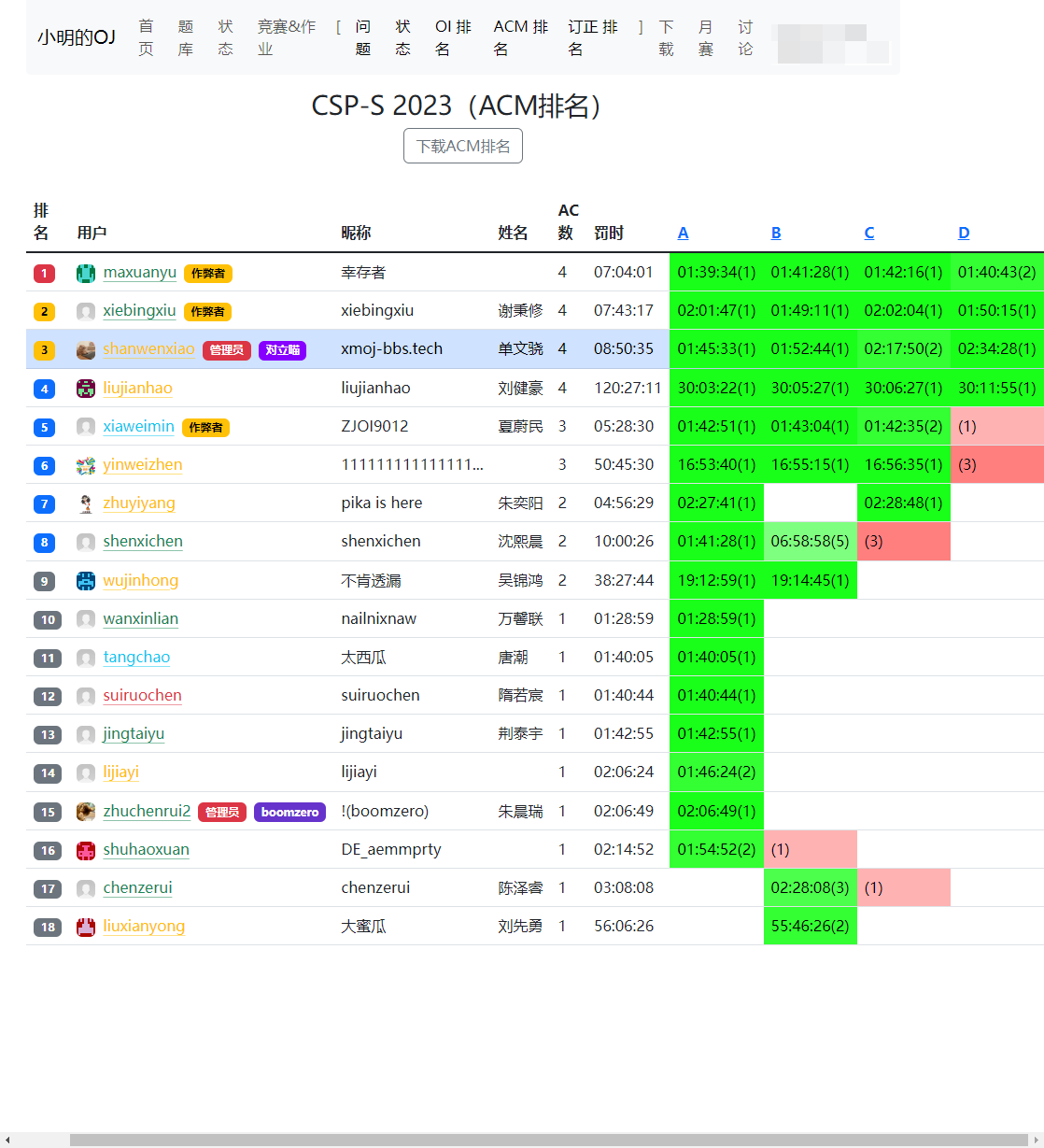Click the 小明的OJ site brand
Viewport: 1044px width, 1148px height.
(77, 37)
